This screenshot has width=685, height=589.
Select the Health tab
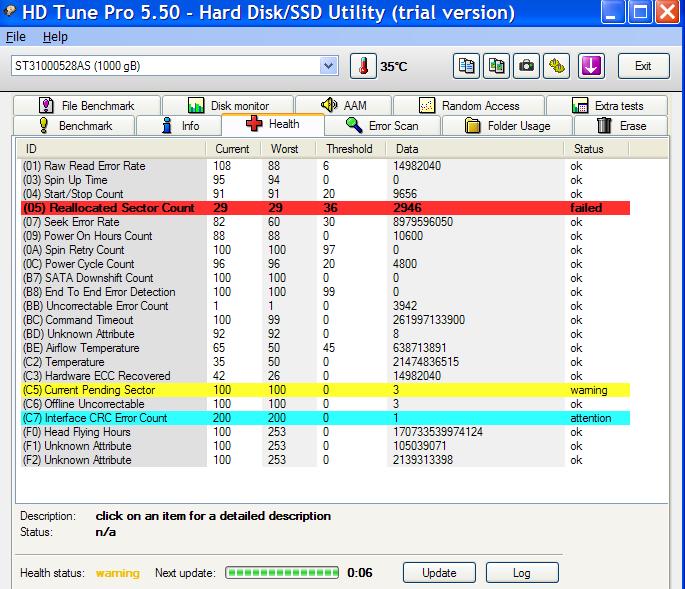(x=273, y=124)
